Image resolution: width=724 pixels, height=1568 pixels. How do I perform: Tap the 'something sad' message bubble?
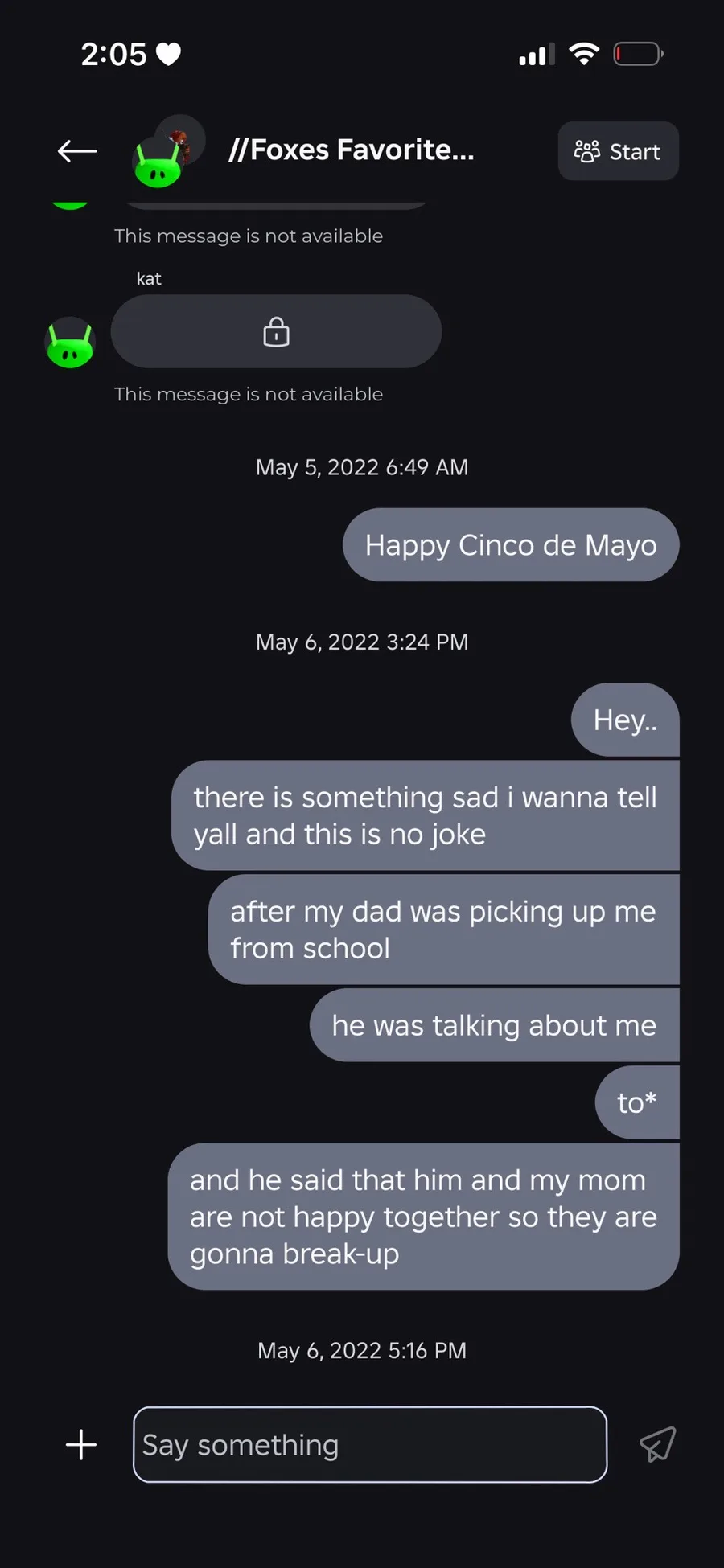425,815
